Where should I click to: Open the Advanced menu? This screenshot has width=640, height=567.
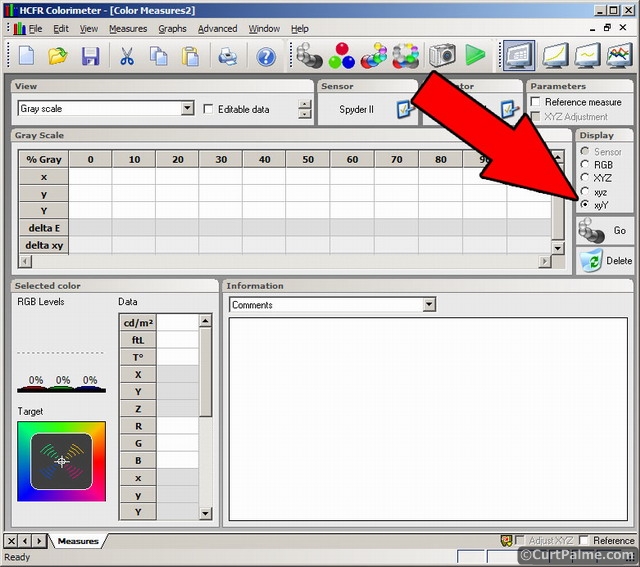(217, 29)
